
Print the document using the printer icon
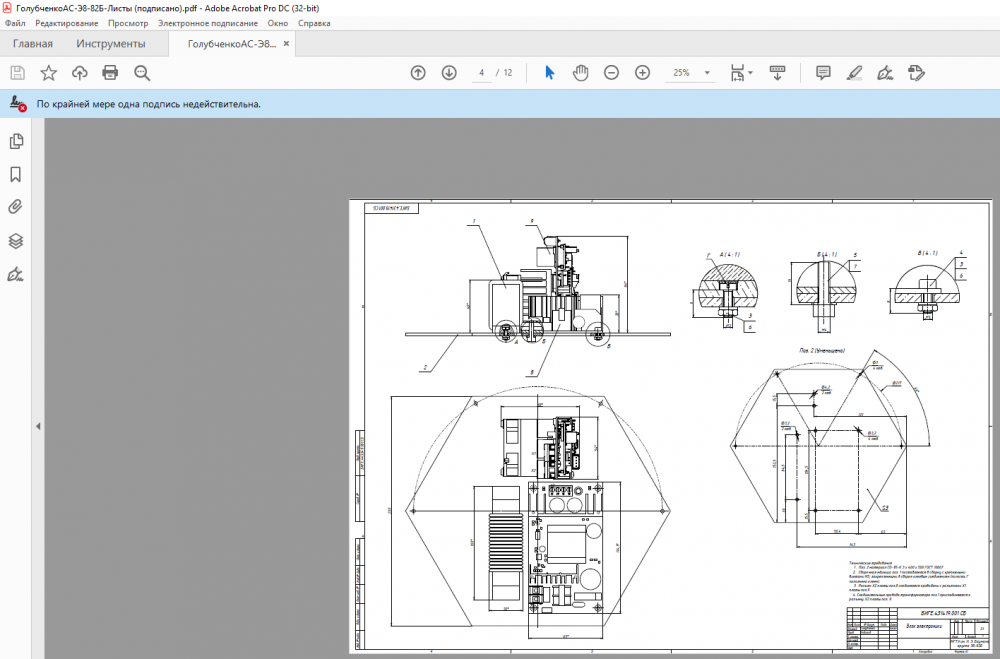coord(111,73)
